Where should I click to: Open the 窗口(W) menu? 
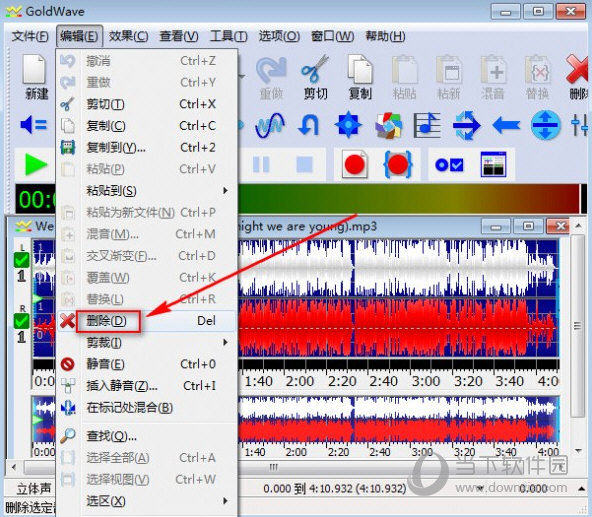tap(332, 36)
